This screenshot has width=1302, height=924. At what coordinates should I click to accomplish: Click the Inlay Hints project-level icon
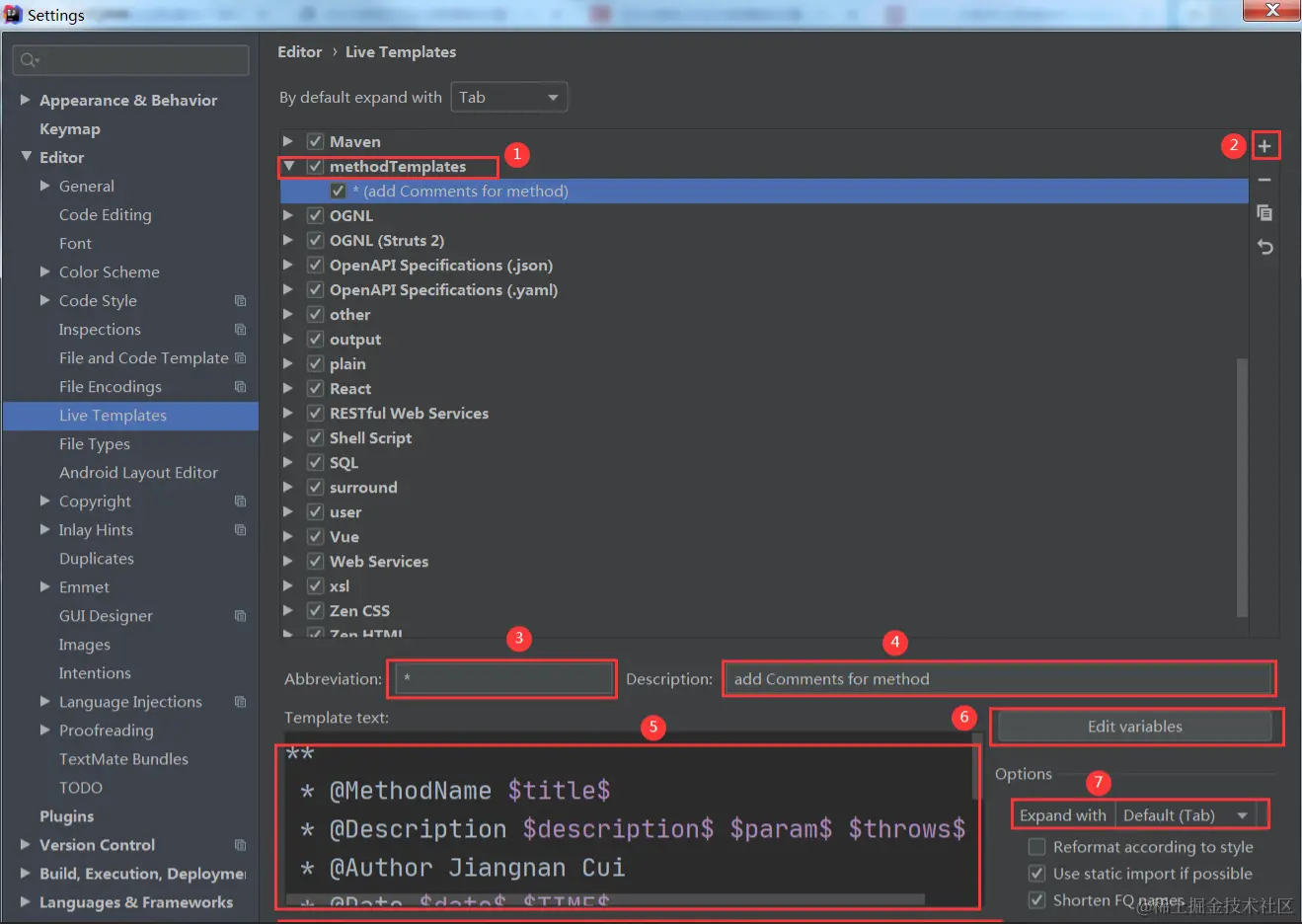240,529
